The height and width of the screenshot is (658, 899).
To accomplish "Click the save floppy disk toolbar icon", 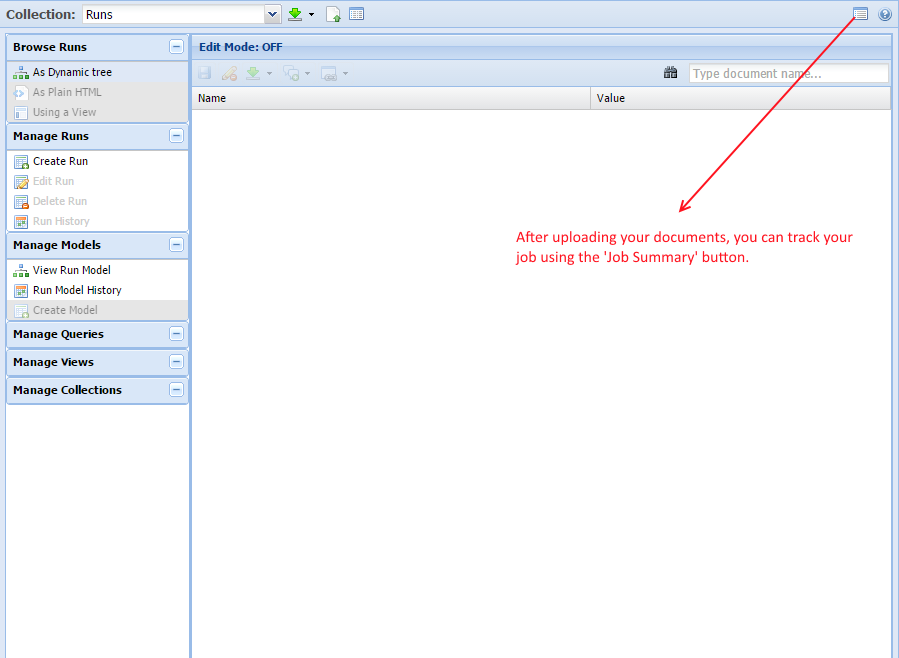I will point(205,73).
